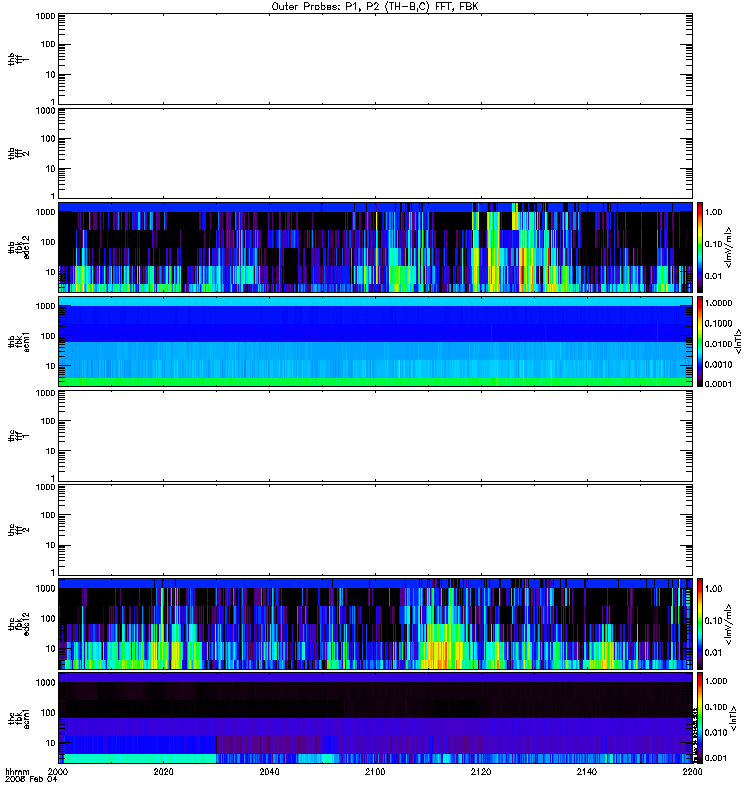Click the '1000' y-tick of the thb fff 1 panel
The width and height of the screenshot is (750, 800).
pos(45,16)
